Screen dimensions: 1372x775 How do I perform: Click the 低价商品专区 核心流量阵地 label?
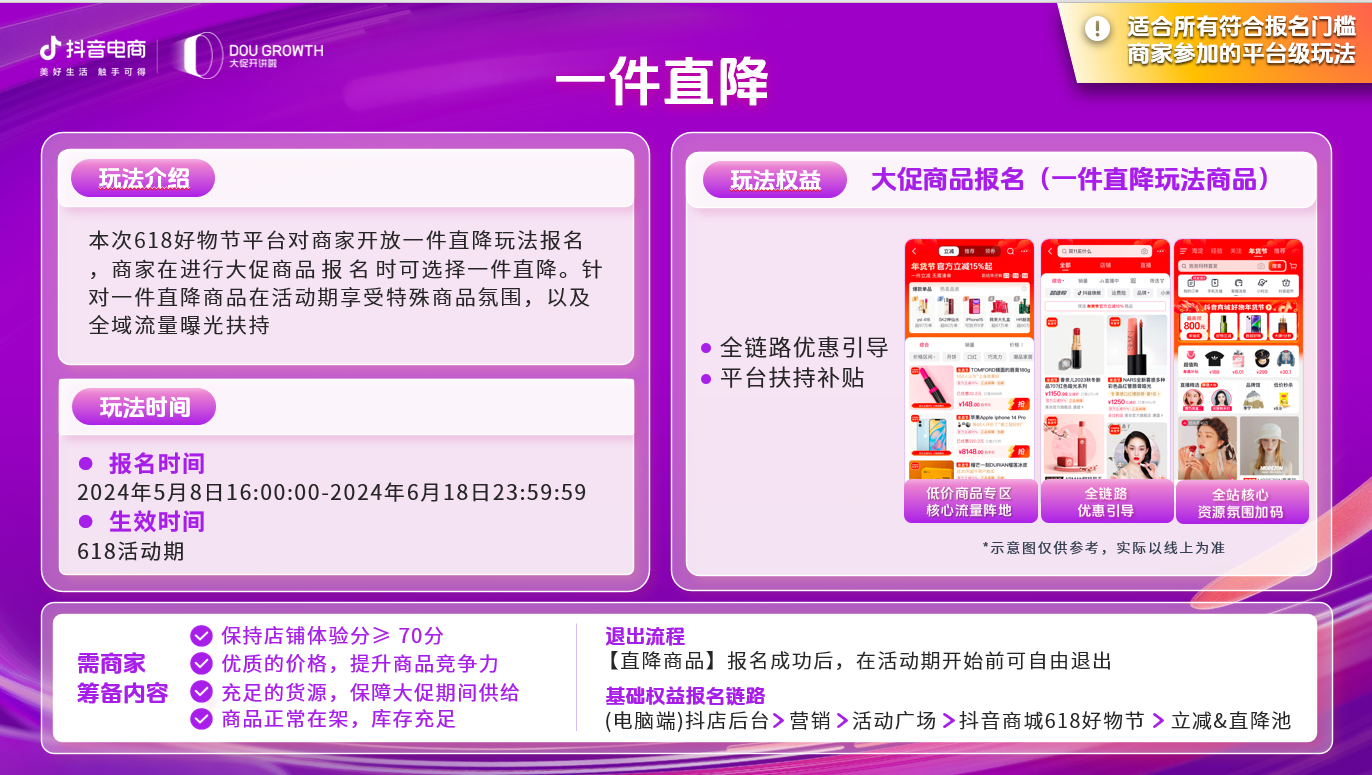pos(969,501)
